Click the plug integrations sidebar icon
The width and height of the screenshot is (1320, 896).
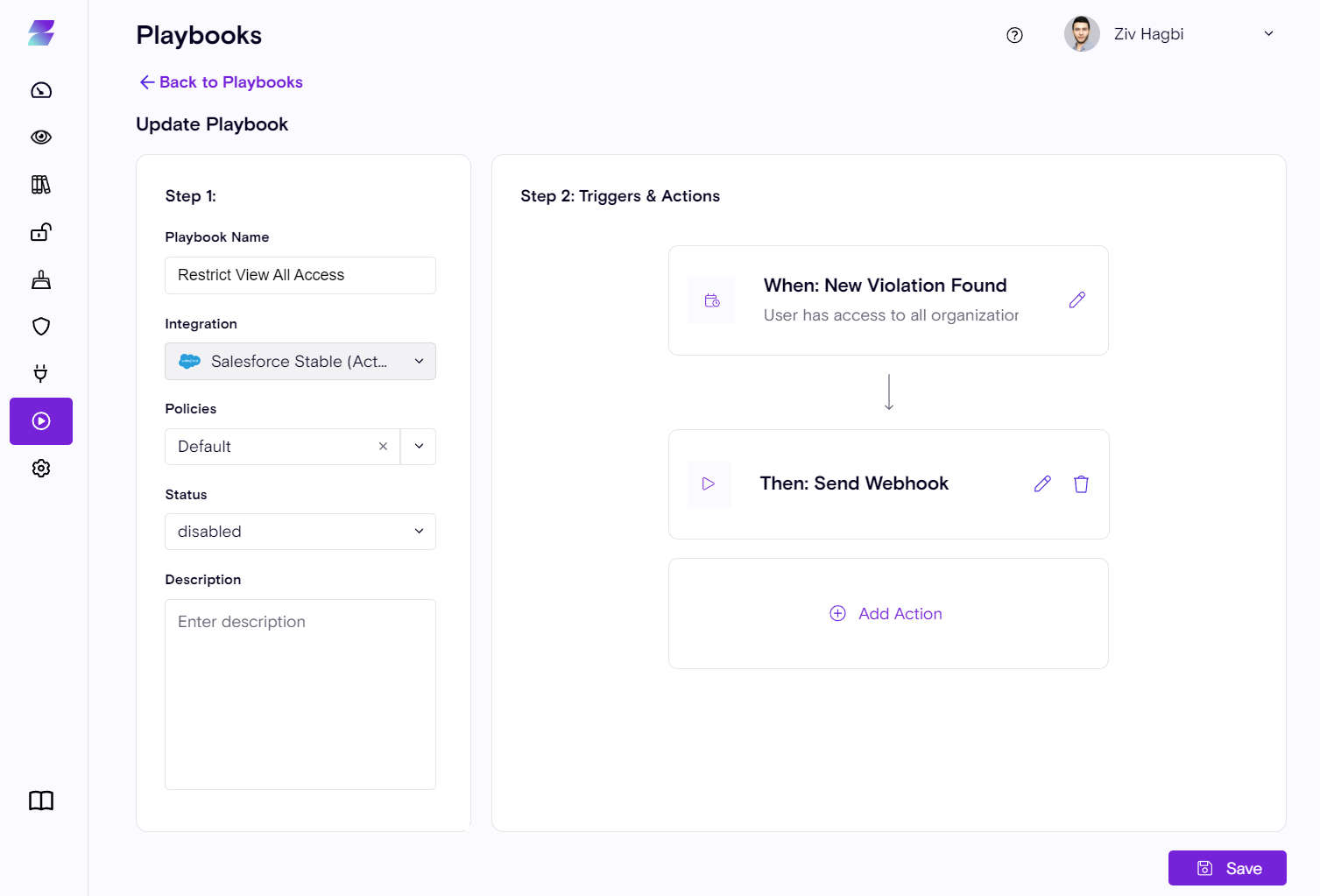pos(41,374)
